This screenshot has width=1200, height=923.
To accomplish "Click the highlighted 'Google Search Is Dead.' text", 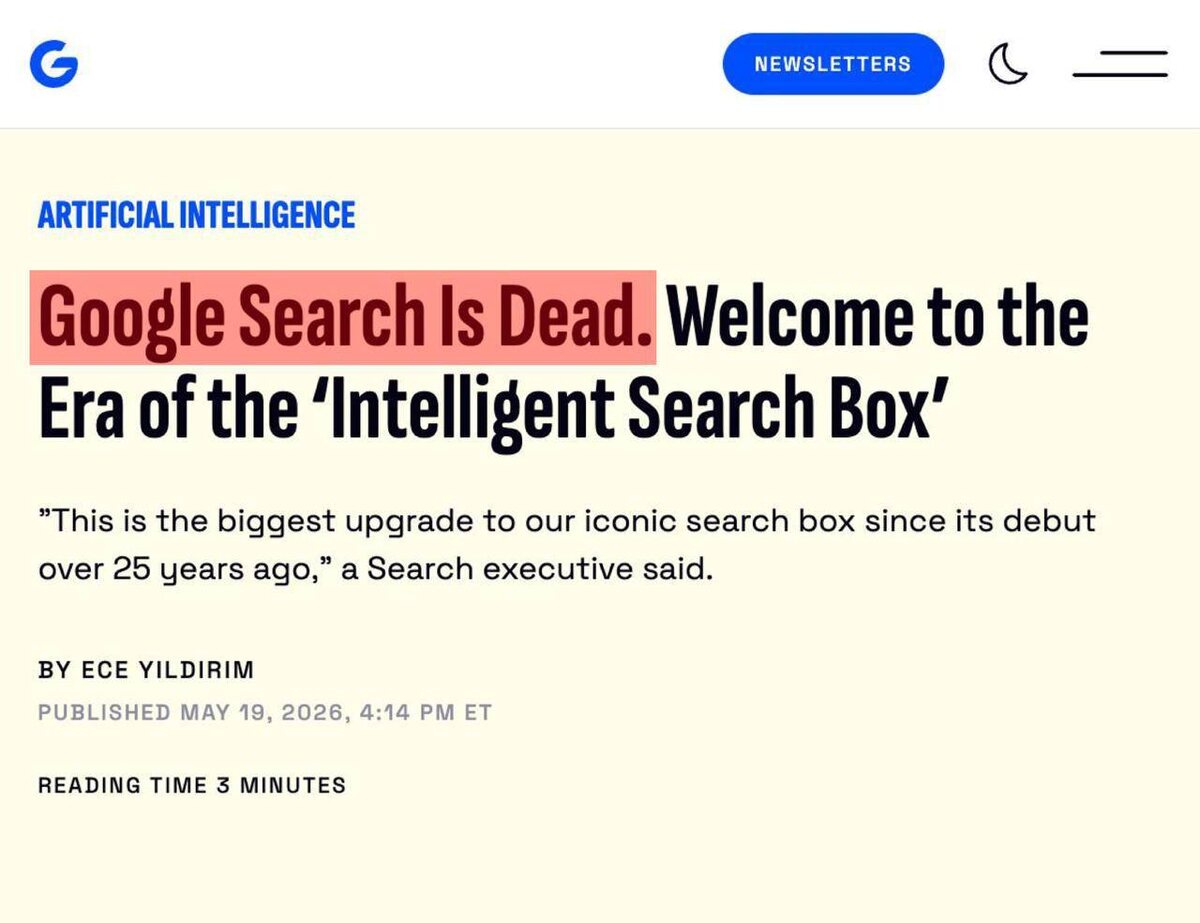I will point(343,317).
